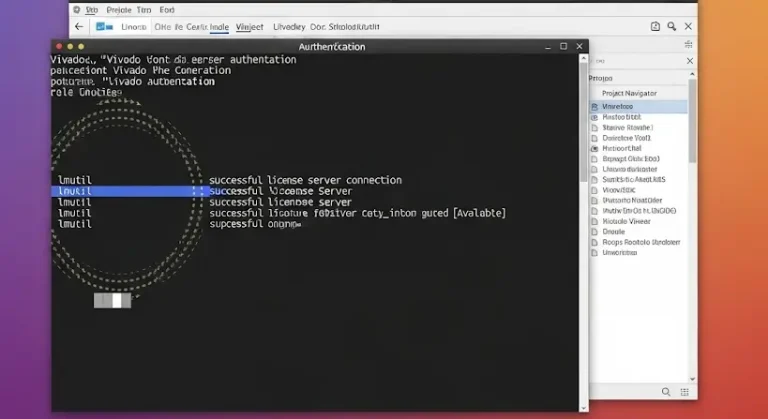
Task: Select the "Bepapt" navigator item
Action: pos(631,159)
